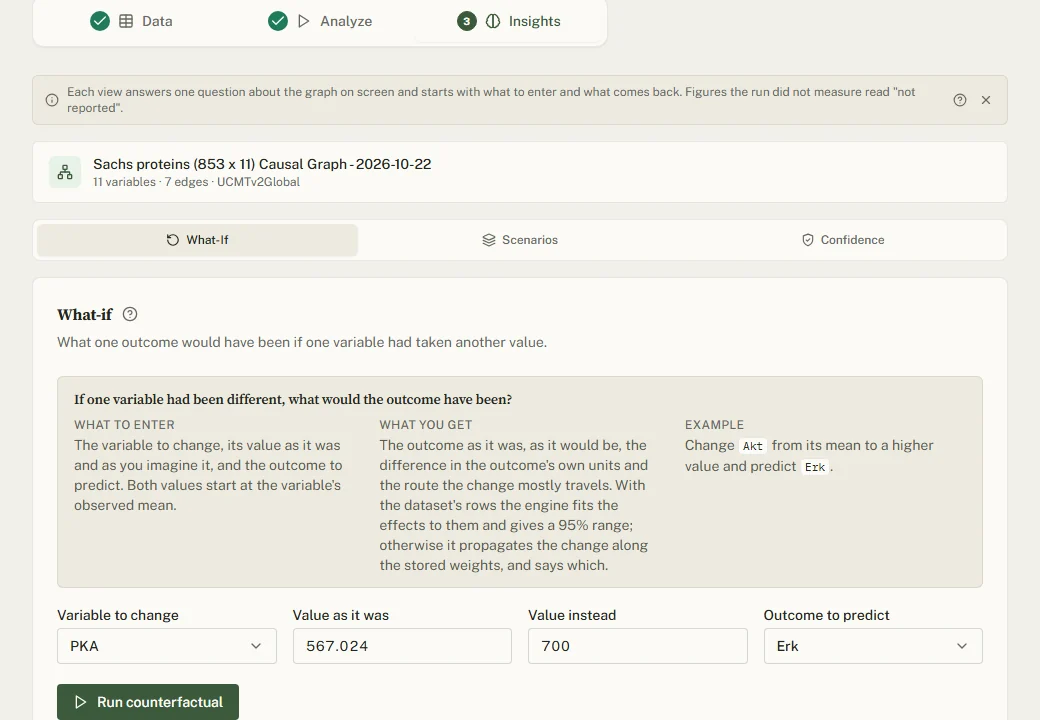Screen dimensions: 1040x720
Task: Open the Outcome to predict dropdown
Action: pos(873,646)
